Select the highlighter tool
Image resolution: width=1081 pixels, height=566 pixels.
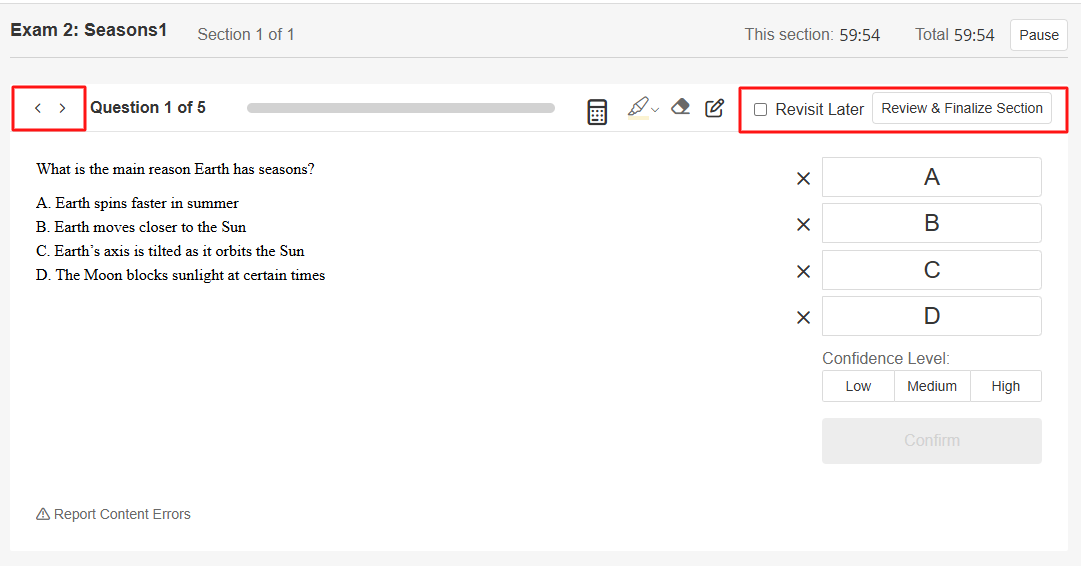point(637,107)
